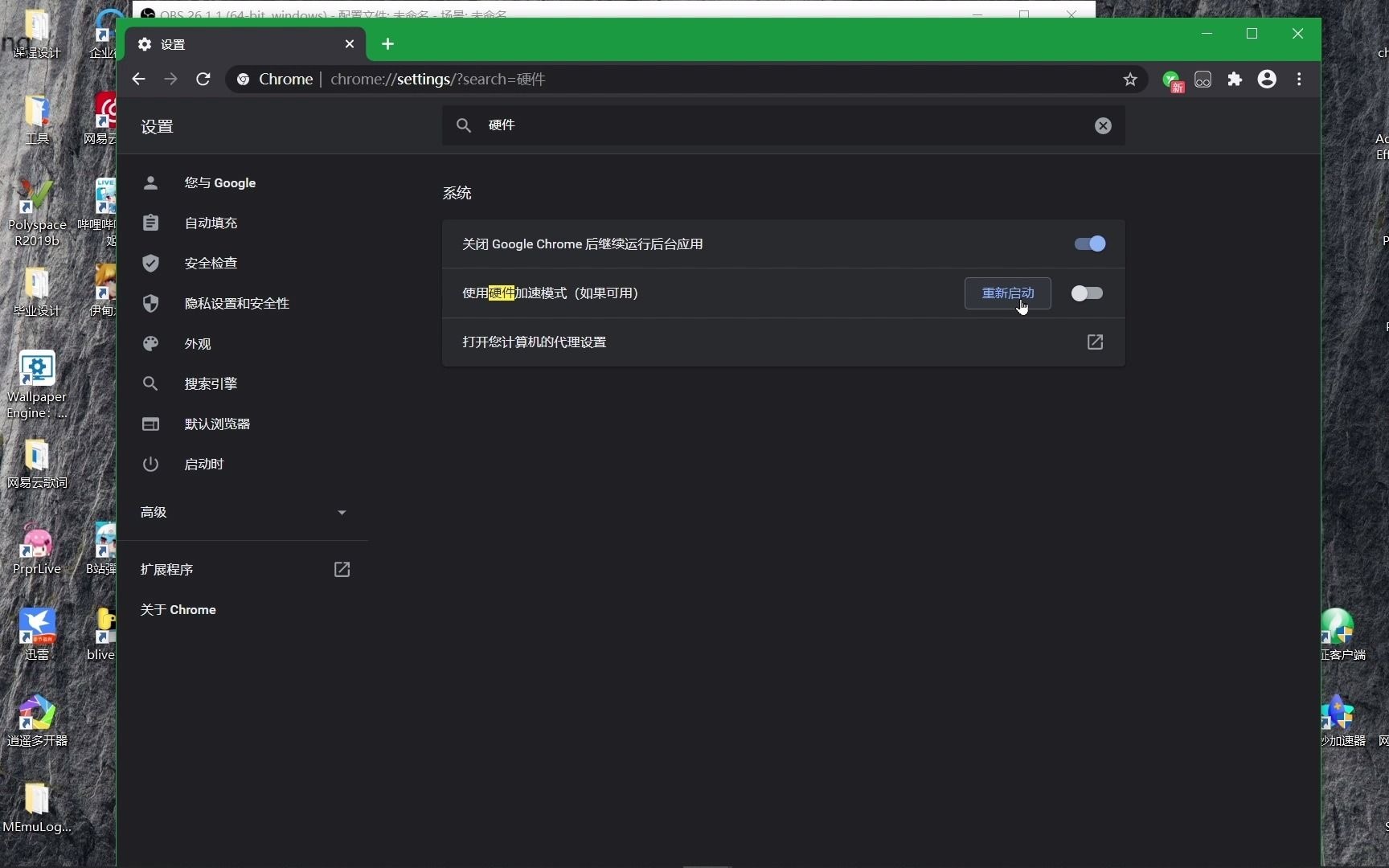Select 毕业设计 desktop folder

[x=37, y=291]
